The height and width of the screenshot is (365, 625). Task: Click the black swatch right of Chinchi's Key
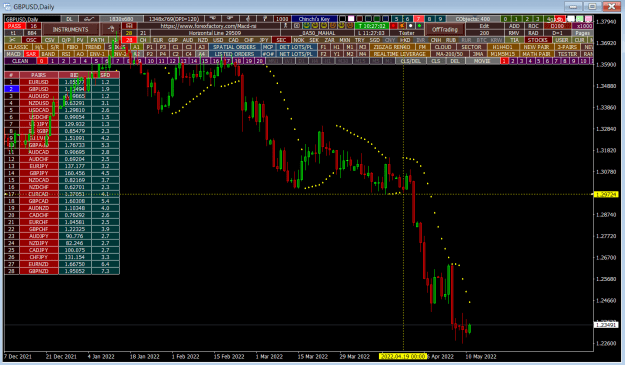pyautogui.click(x=342, y=19)
